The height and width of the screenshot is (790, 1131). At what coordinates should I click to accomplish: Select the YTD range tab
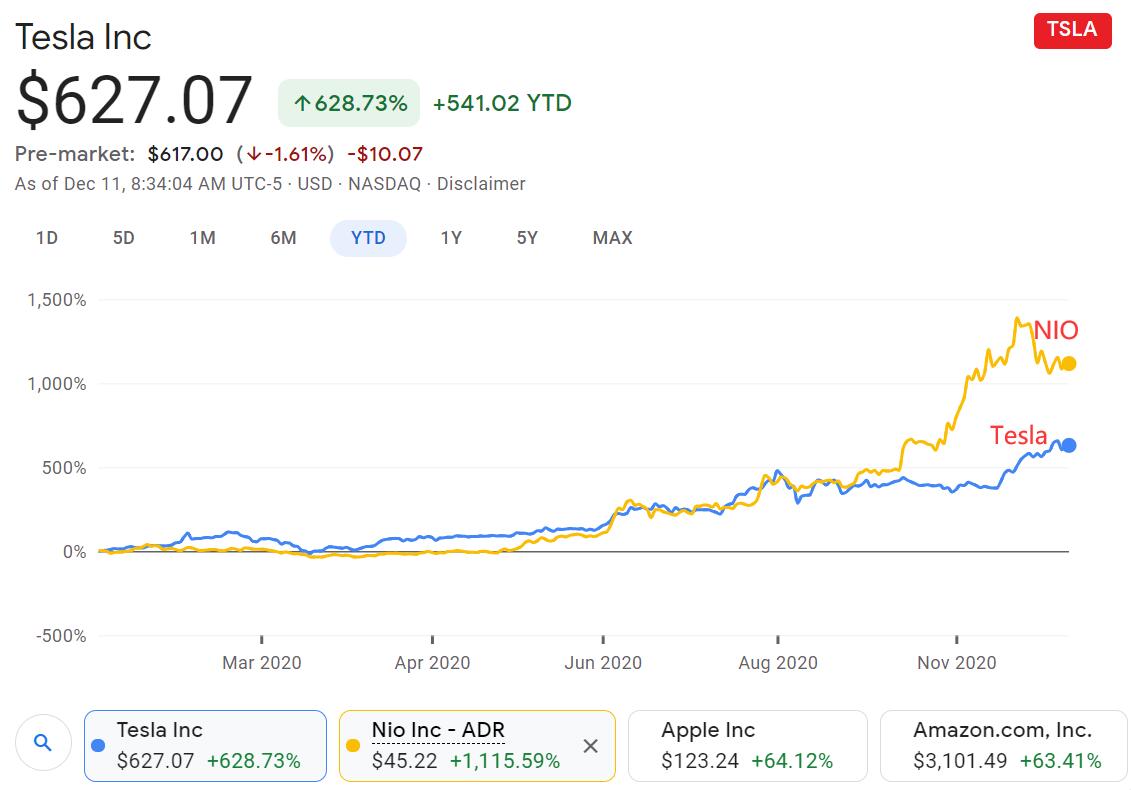tap(368, 238)
